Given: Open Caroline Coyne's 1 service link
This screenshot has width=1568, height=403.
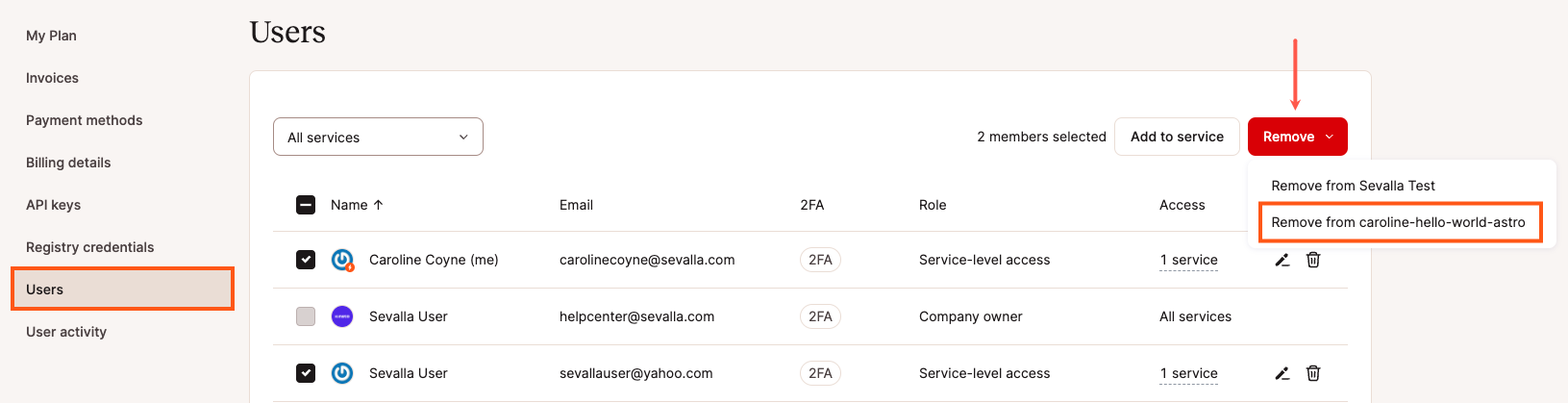Looking at the screenshot, I should 1188,260.
